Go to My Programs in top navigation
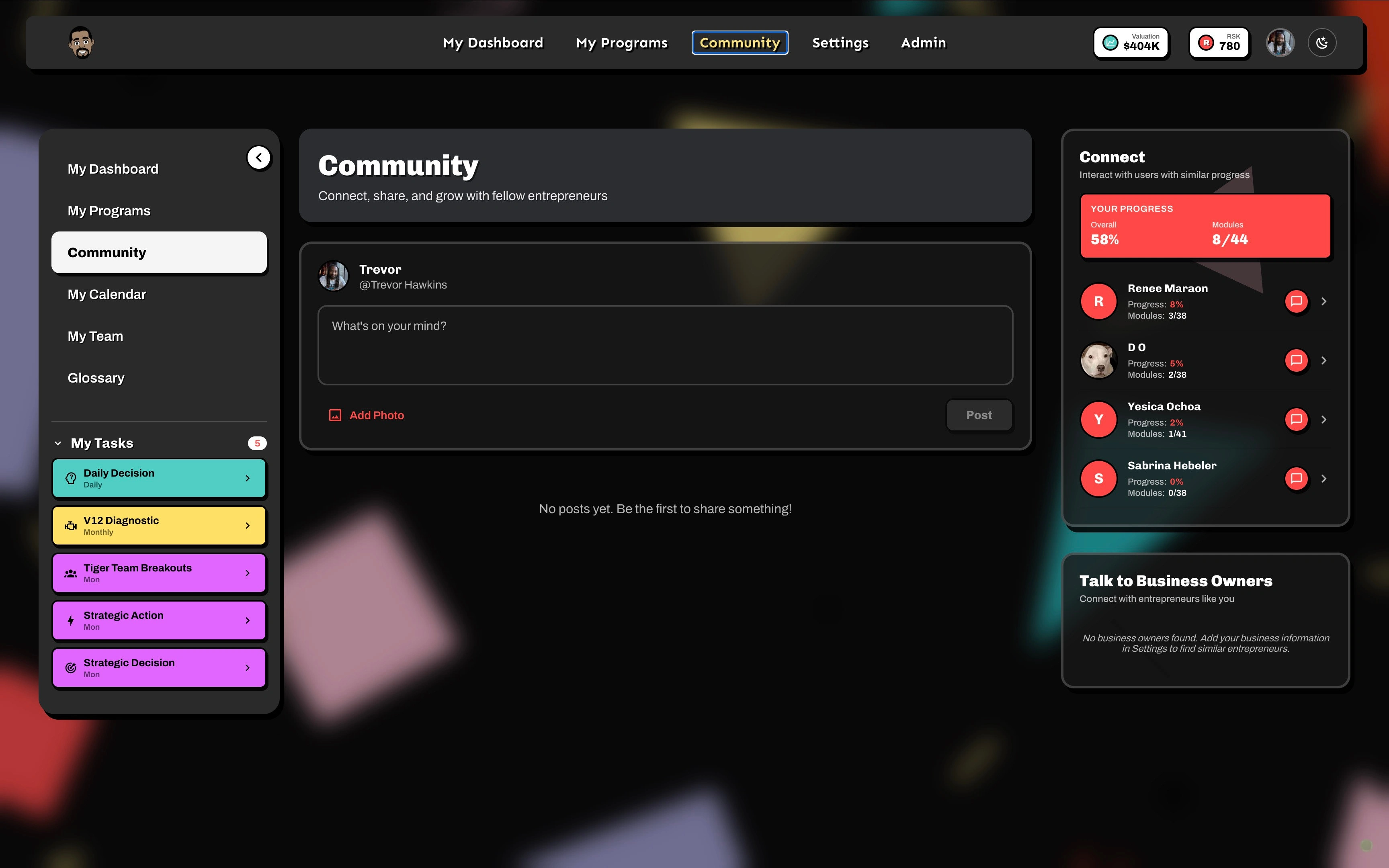 (x=622, y=43)
